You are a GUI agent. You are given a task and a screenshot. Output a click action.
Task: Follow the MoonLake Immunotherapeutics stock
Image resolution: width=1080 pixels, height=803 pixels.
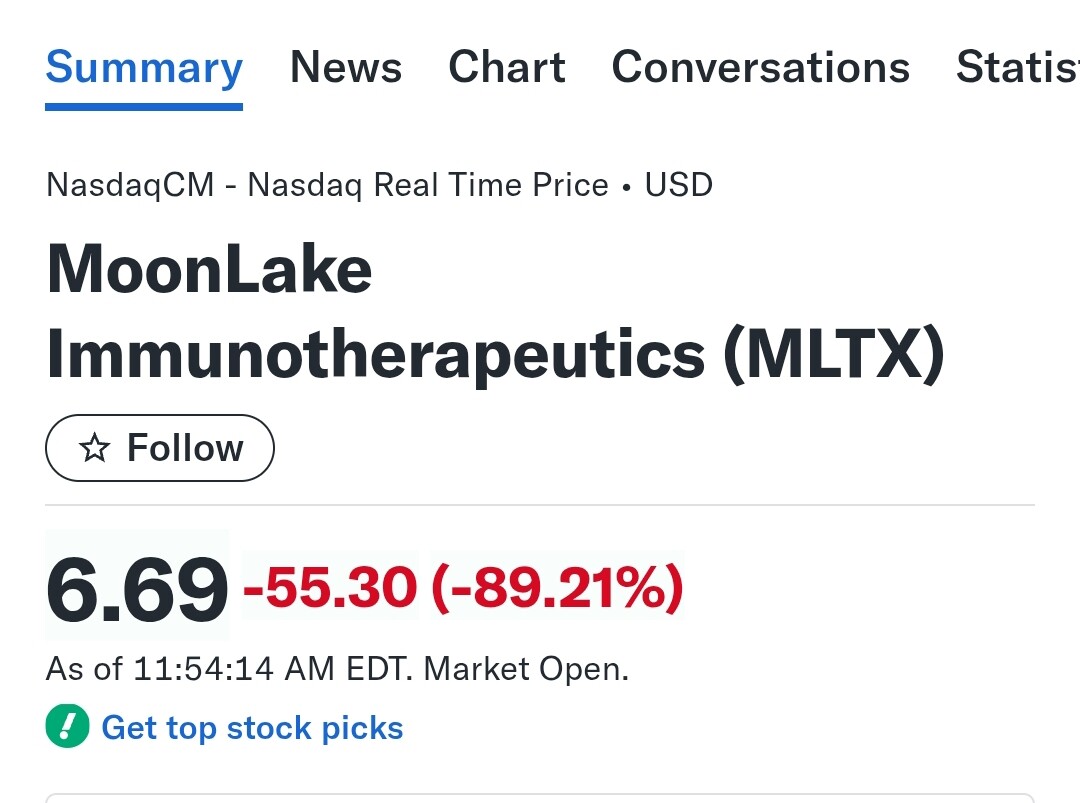[160, 449]
